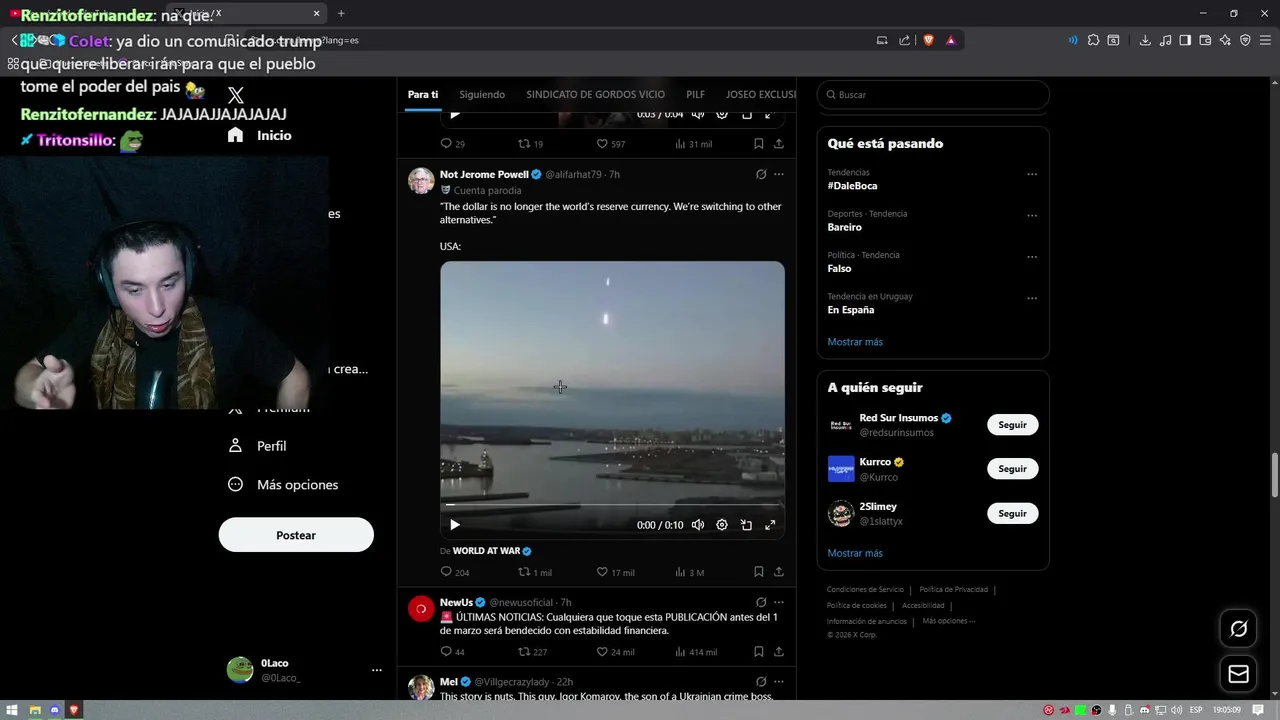Image resolution: width=1280 pixels, height=720 pixels.
Task: Open more options on NewUs post
Action: [779, 602]
